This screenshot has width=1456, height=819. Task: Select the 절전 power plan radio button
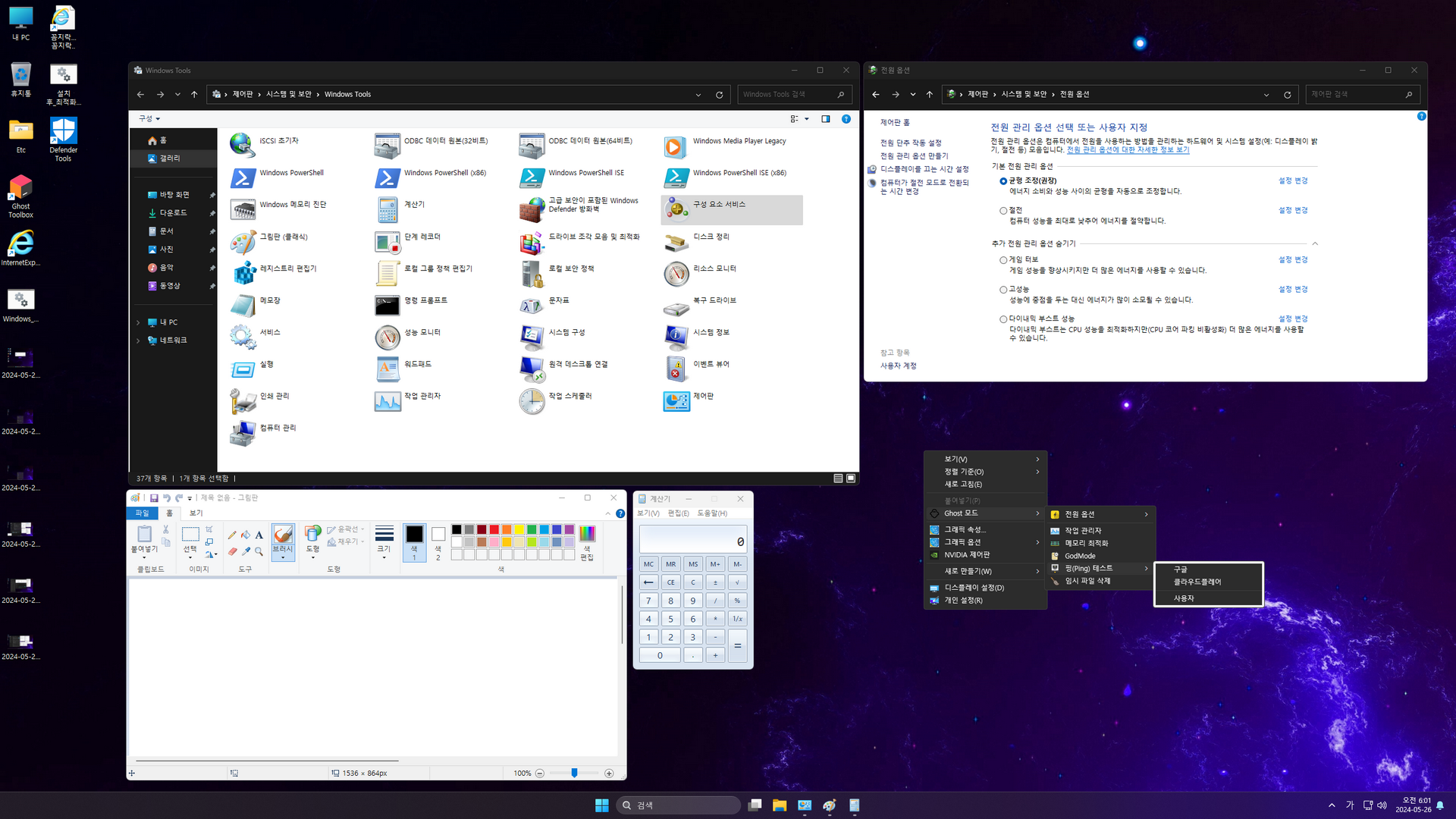pyautogui.click(x=1003, y=211)
